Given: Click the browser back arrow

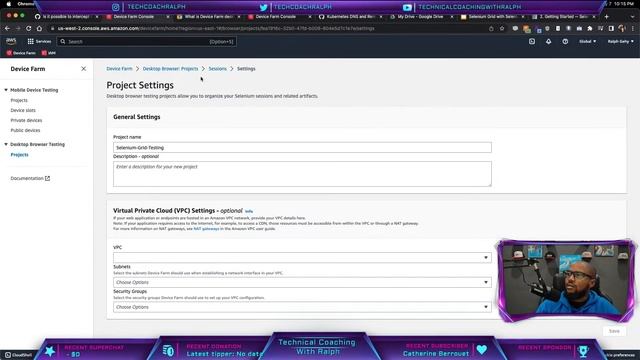Looking at the screenshot, I should (x=7, y=29).
